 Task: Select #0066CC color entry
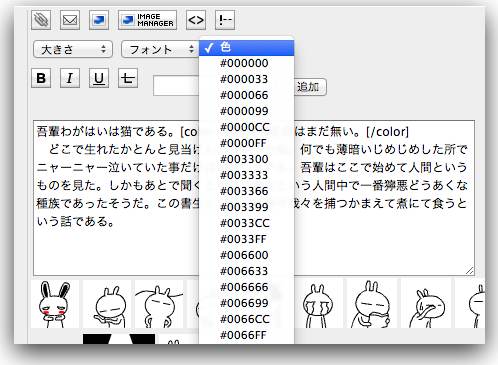(247, 319)
